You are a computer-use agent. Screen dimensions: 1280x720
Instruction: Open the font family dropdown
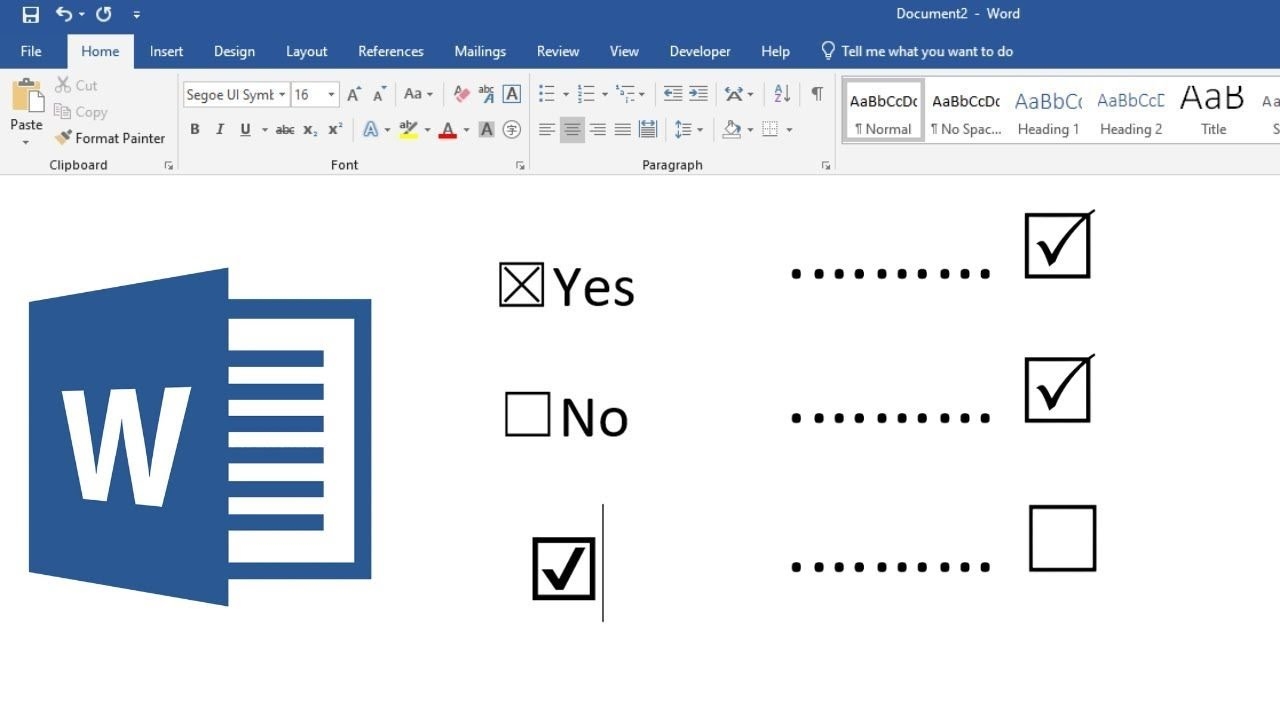point(283,94)
